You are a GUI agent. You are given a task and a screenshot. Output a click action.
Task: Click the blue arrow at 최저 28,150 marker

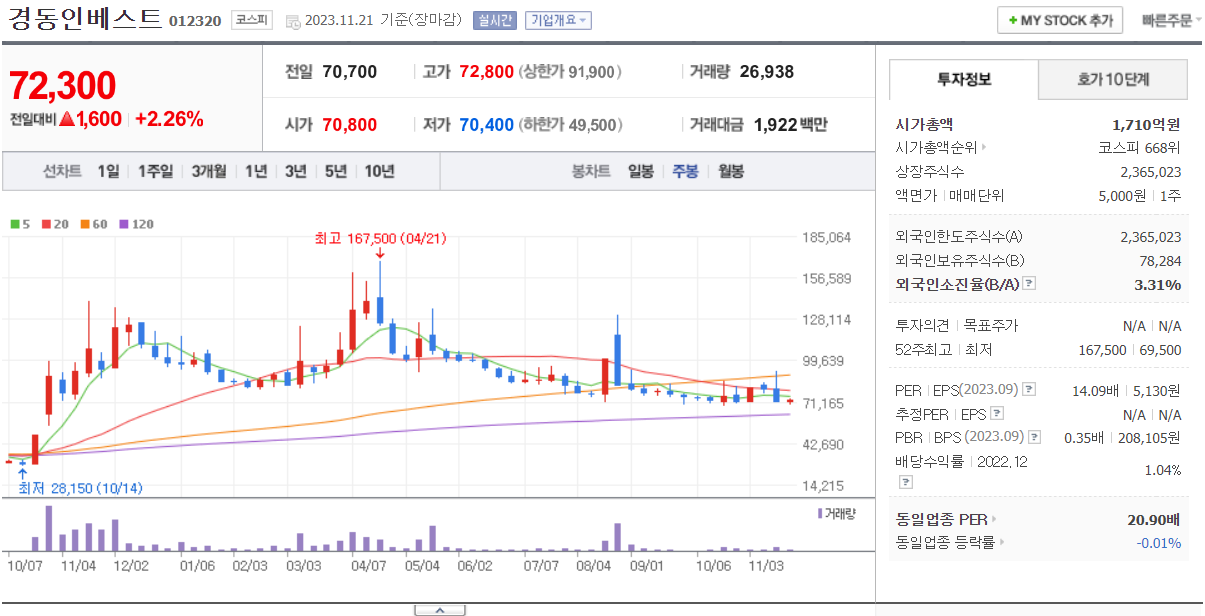22,472
